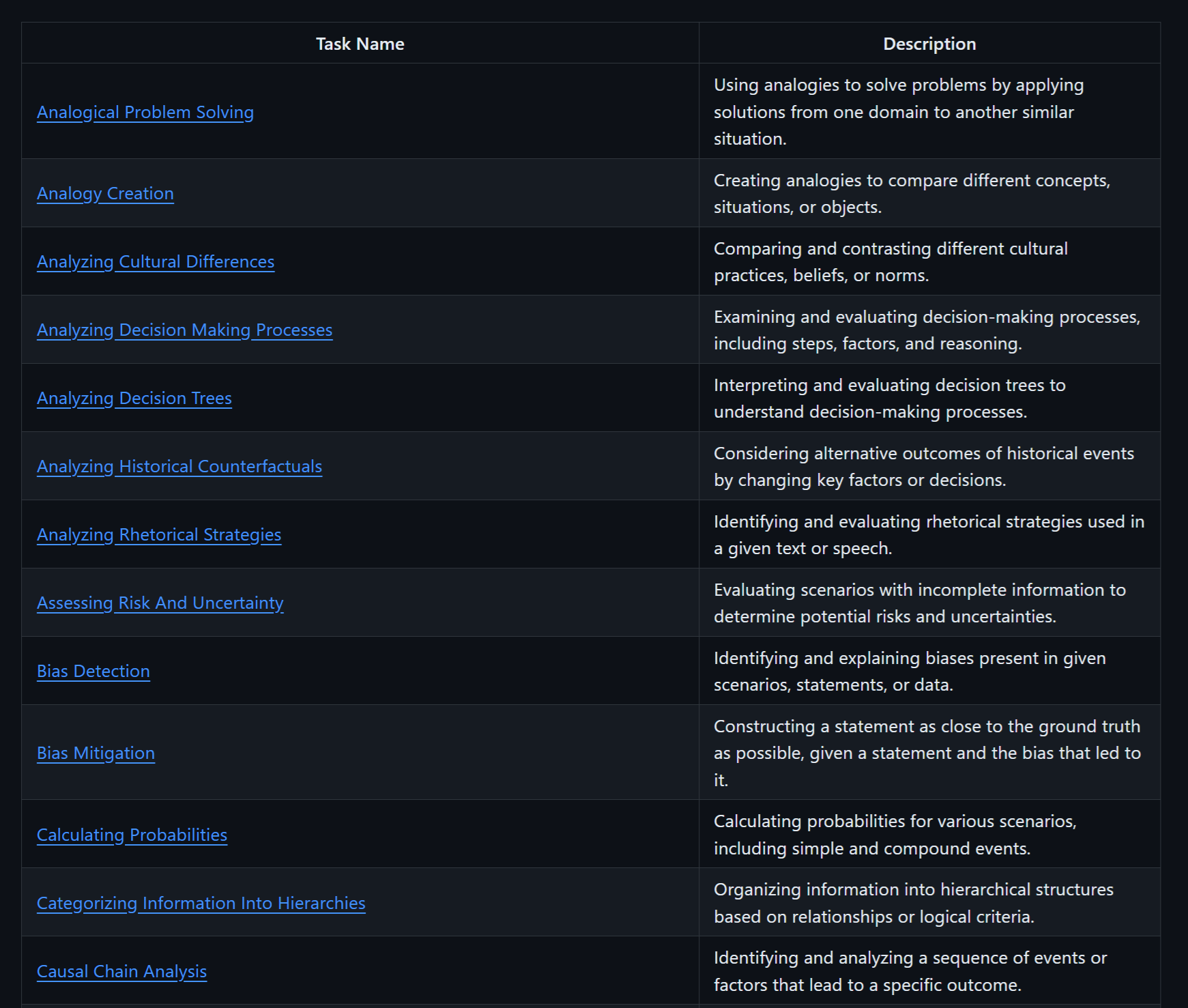Open Assessing Risk And Uncertainty link

point(160,603)
